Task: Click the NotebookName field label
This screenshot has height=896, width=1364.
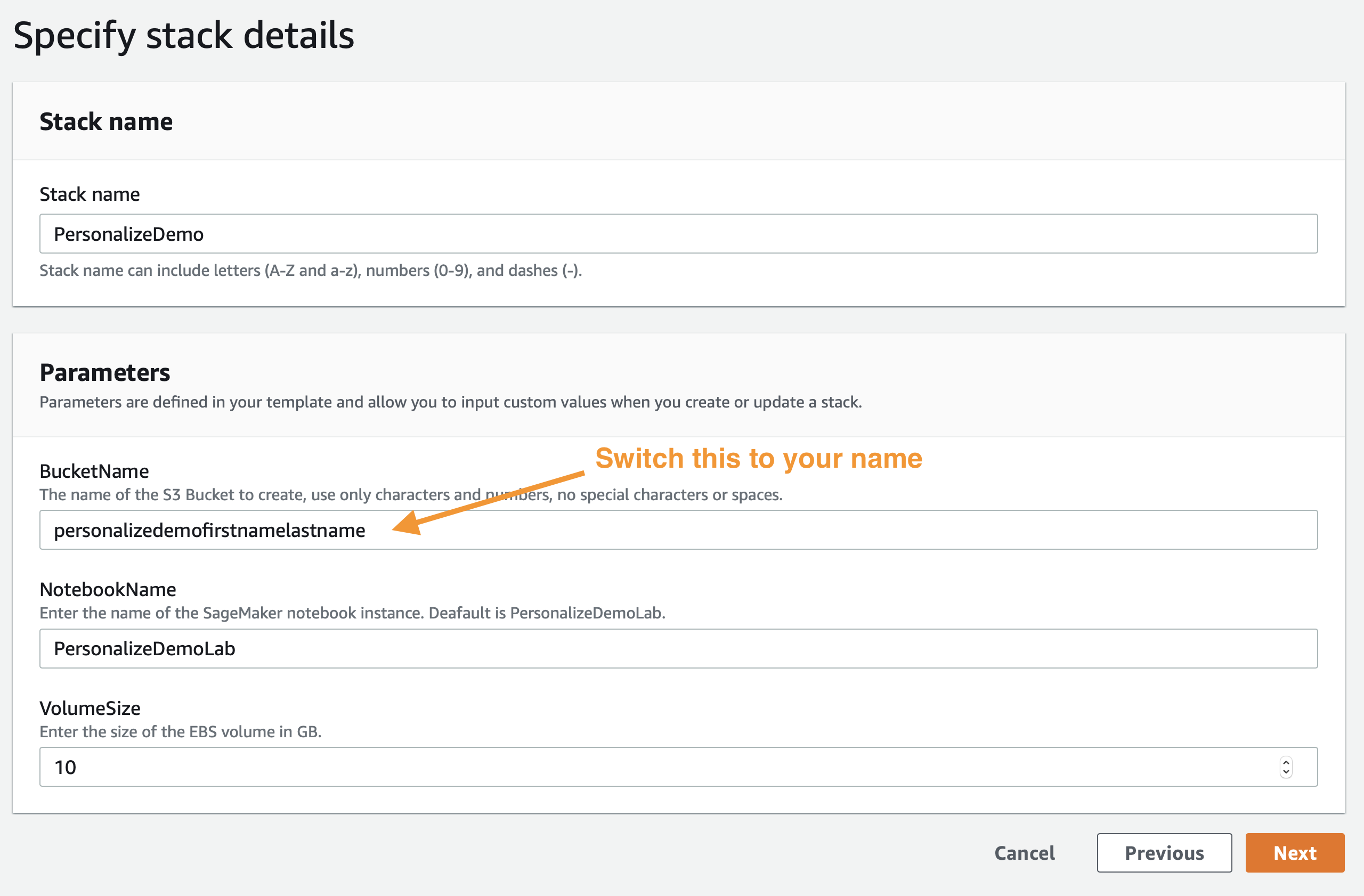Action: tap(108, 589)
